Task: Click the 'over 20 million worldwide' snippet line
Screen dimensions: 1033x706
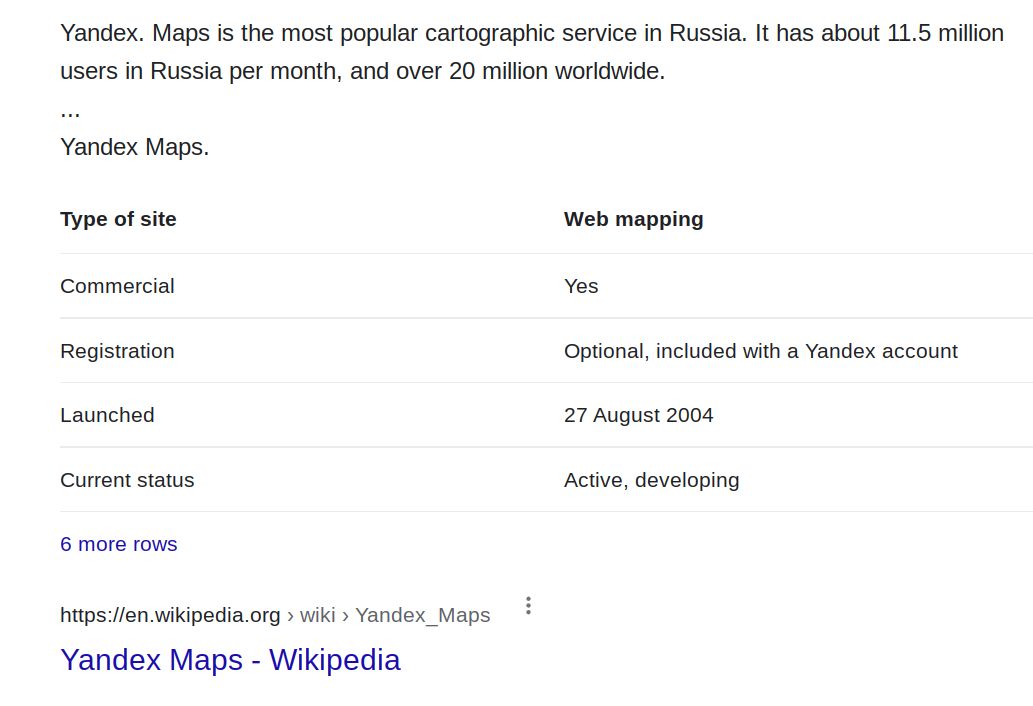Action: coord(362,71)
